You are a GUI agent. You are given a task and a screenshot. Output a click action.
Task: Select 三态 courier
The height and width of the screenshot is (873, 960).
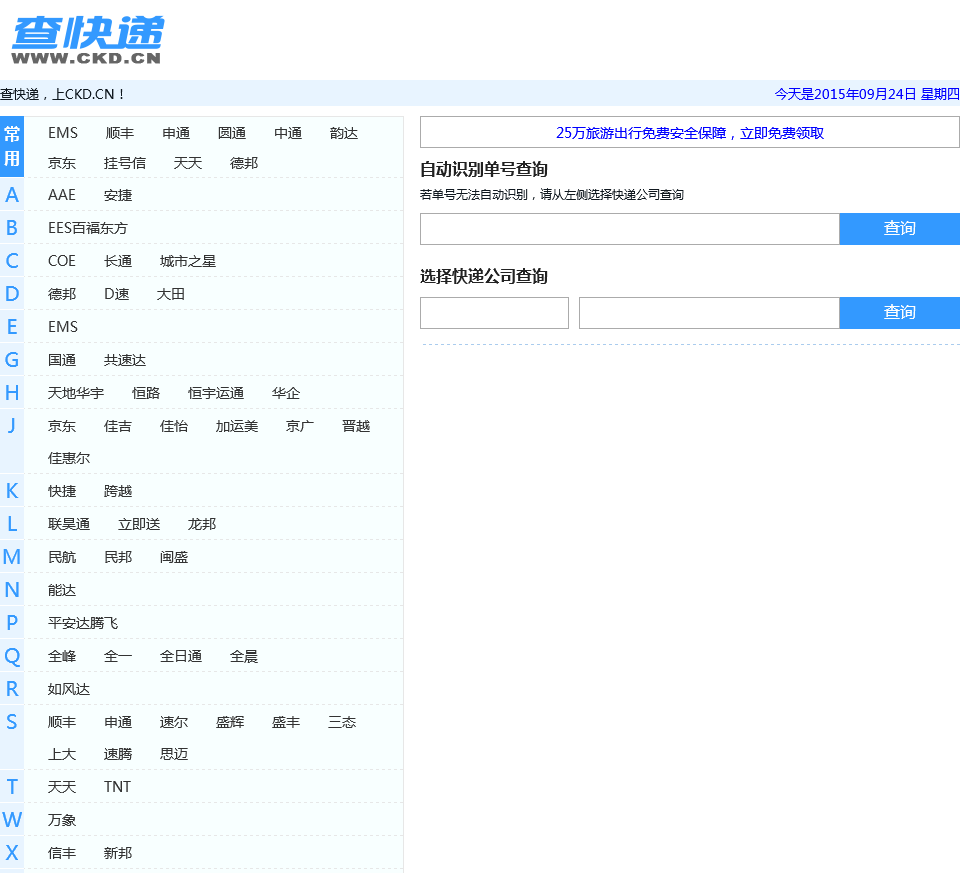342,722
